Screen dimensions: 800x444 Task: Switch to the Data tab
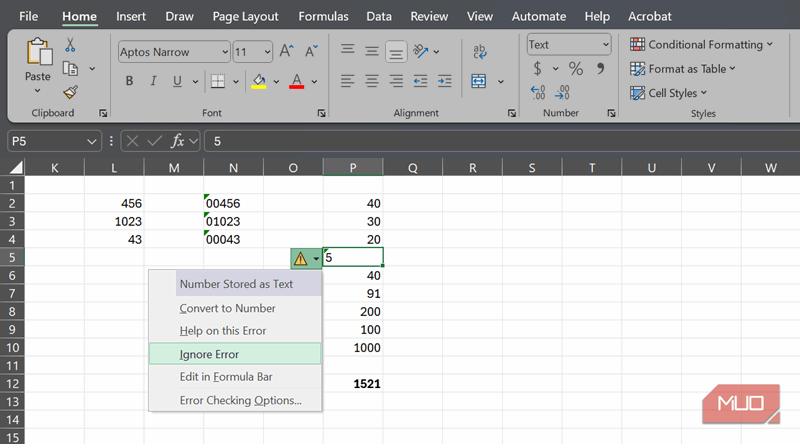[379, 16]
